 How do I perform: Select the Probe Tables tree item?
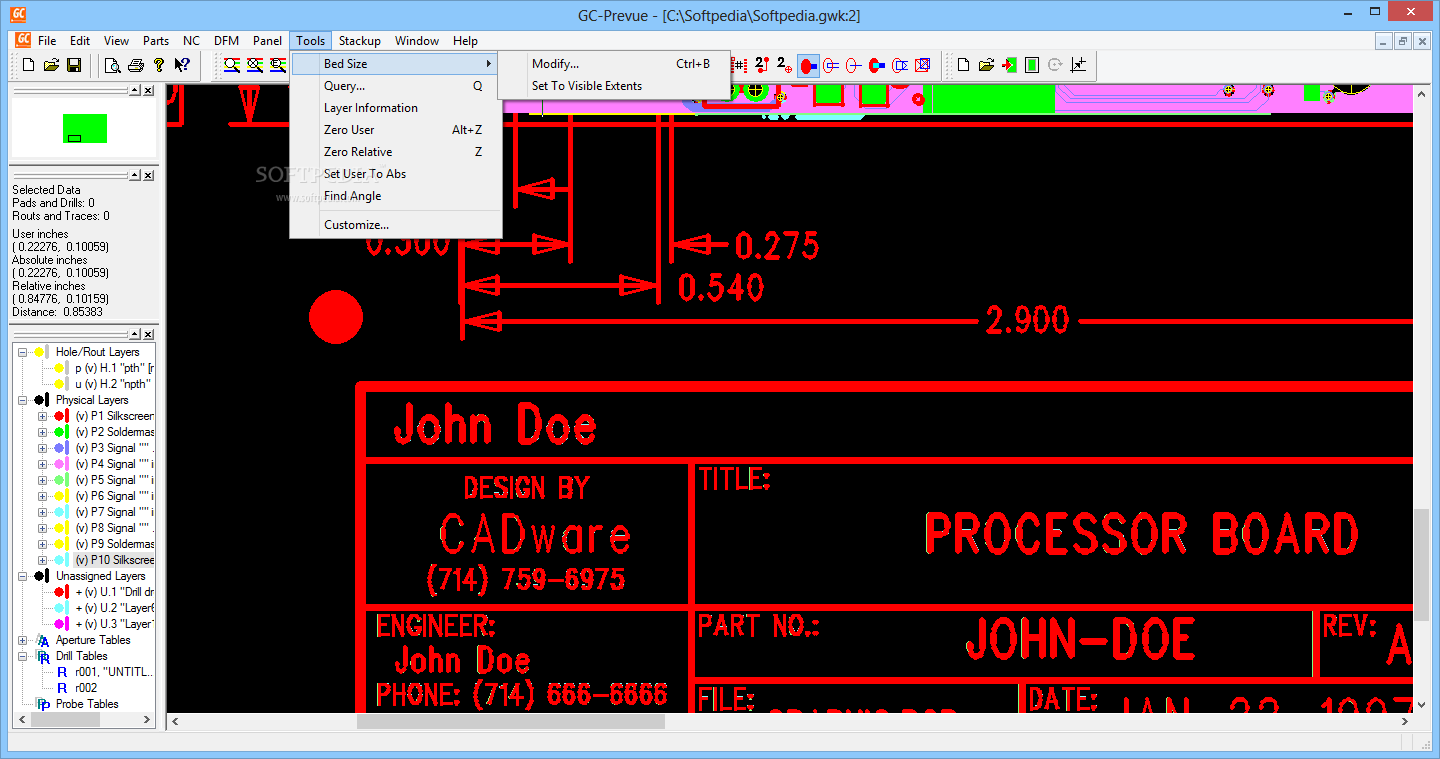[x=87, y=704]
